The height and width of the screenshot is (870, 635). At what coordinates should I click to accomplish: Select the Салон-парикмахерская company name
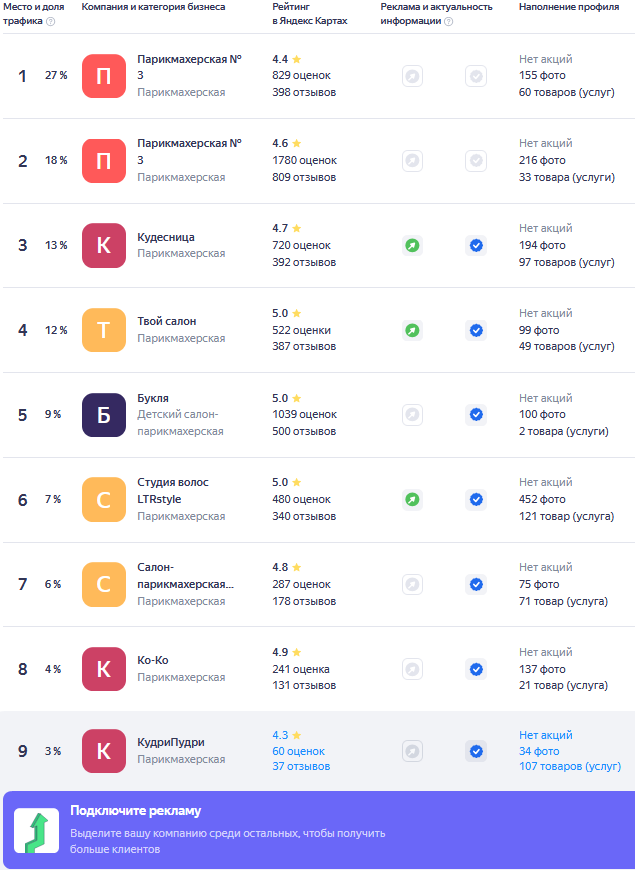click(x=185, y=576)
